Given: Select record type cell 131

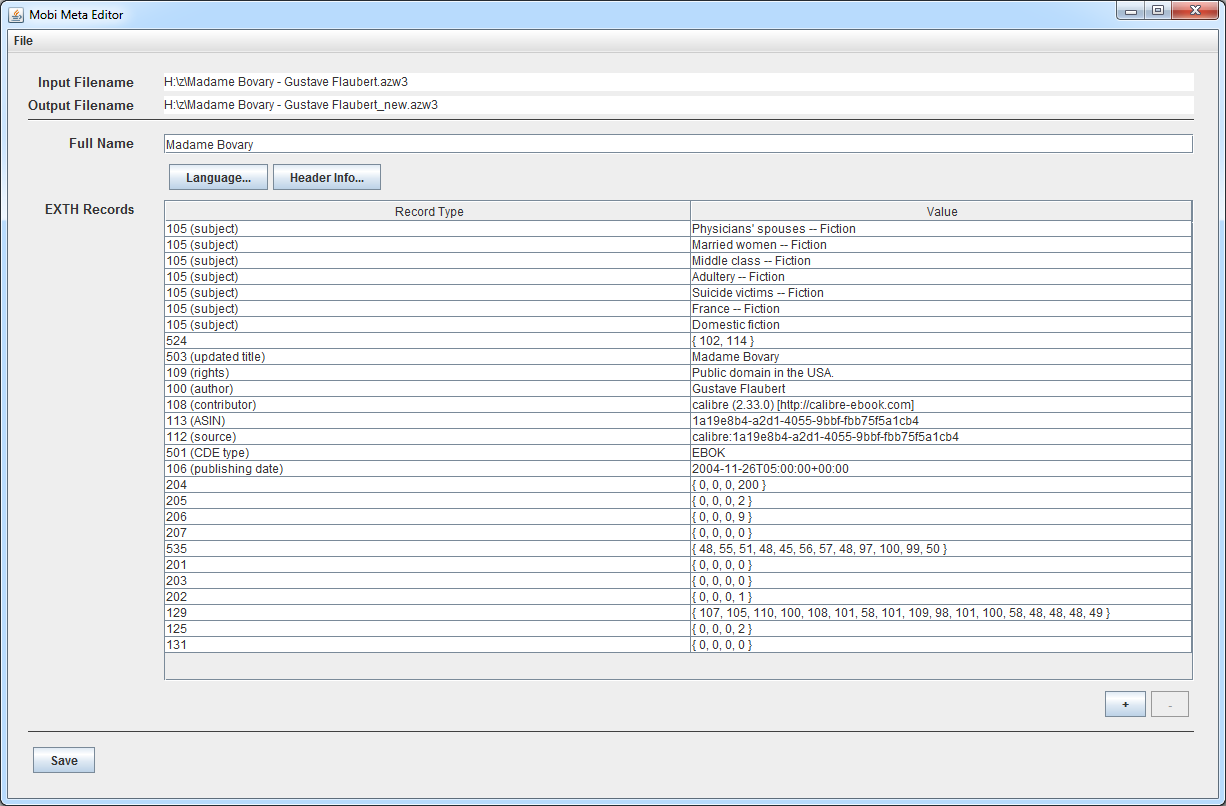Looking at the screenshot, I should (428, 645).
